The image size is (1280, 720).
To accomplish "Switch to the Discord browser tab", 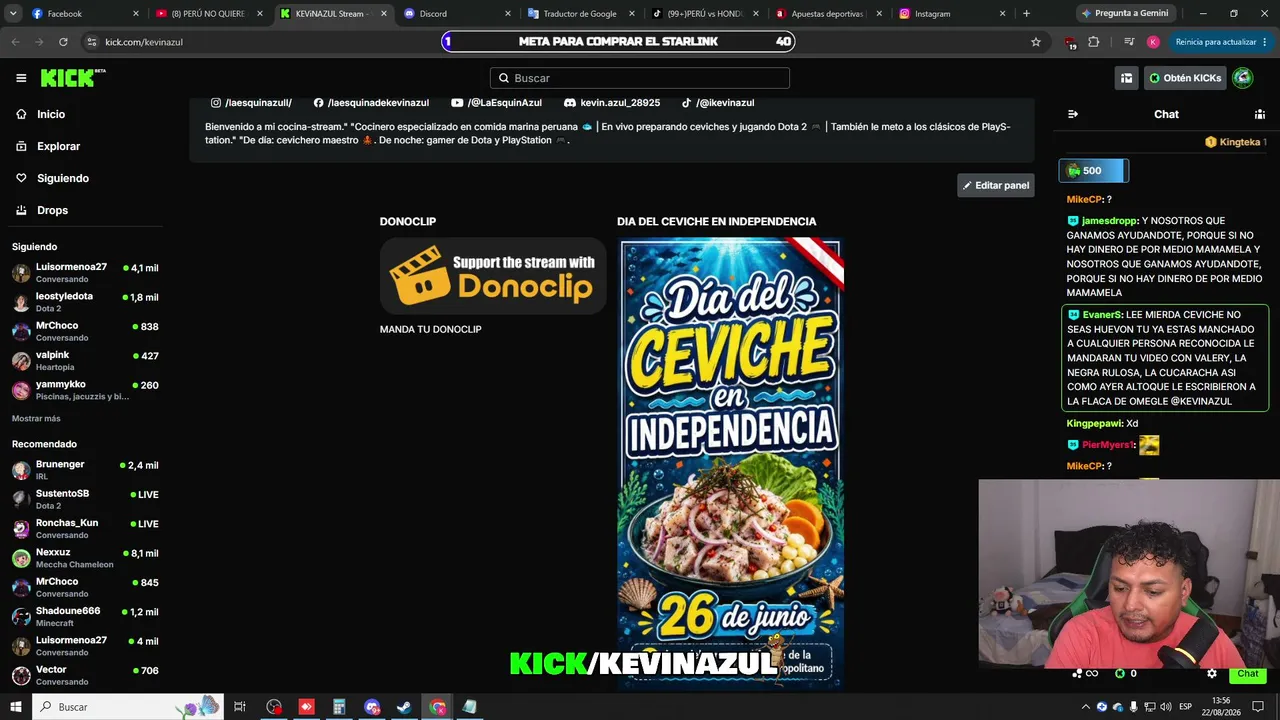I will (x=458, y=14).
